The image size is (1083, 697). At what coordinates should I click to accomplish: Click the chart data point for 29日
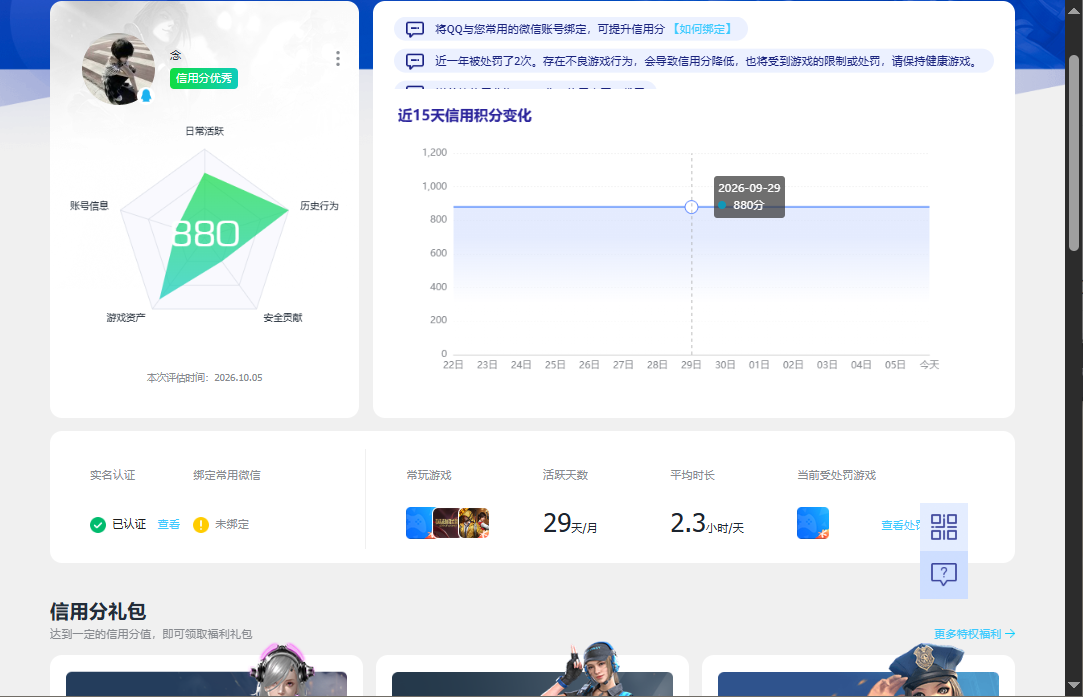click(x=691, y=207)
